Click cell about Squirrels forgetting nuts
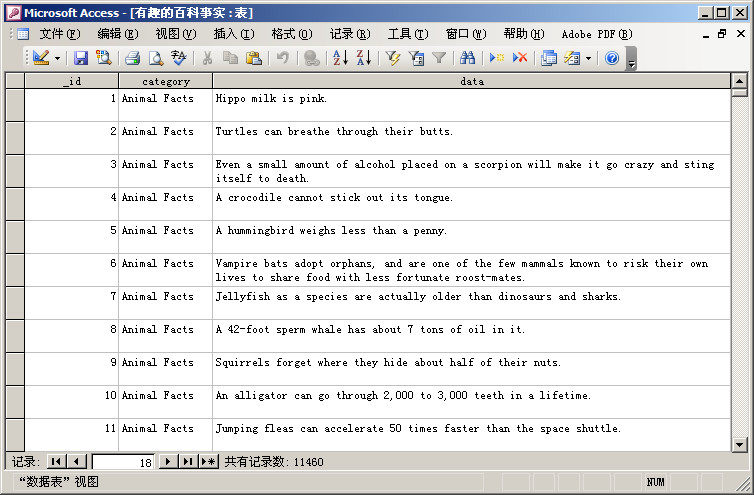The width and height of the screenshot is (754, 495). click(471, 369)
